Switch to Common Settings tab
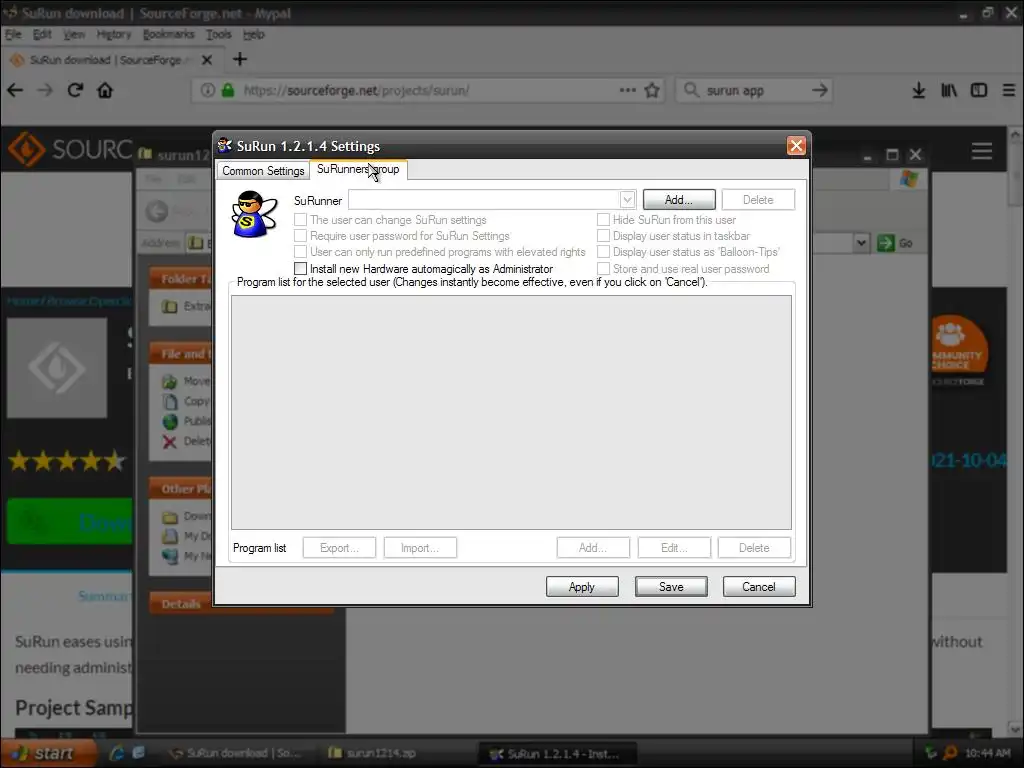The image size is (1024, 768). pos(263,170)
